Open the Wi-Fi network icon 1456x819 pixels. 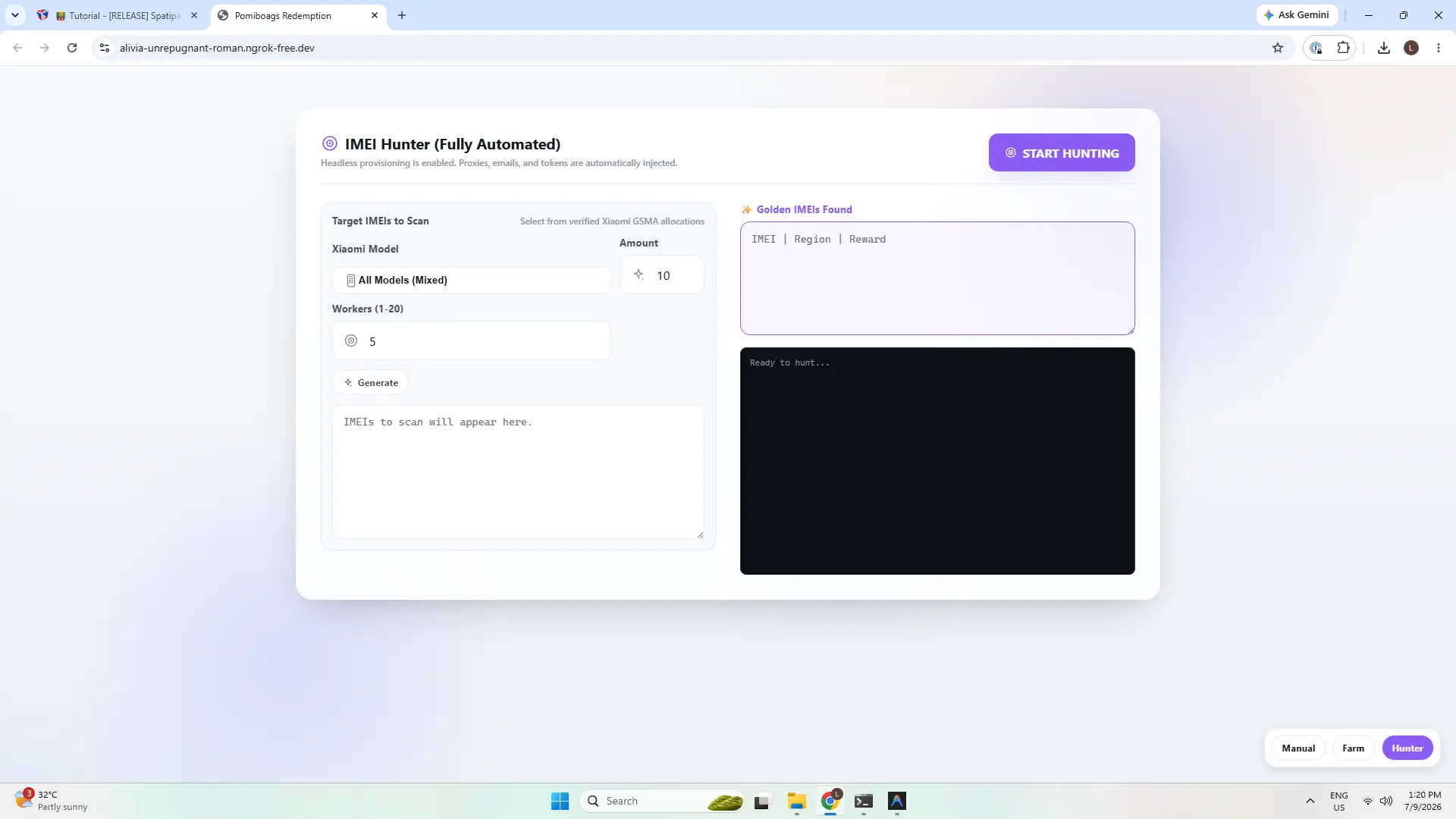click(1368, 801)
